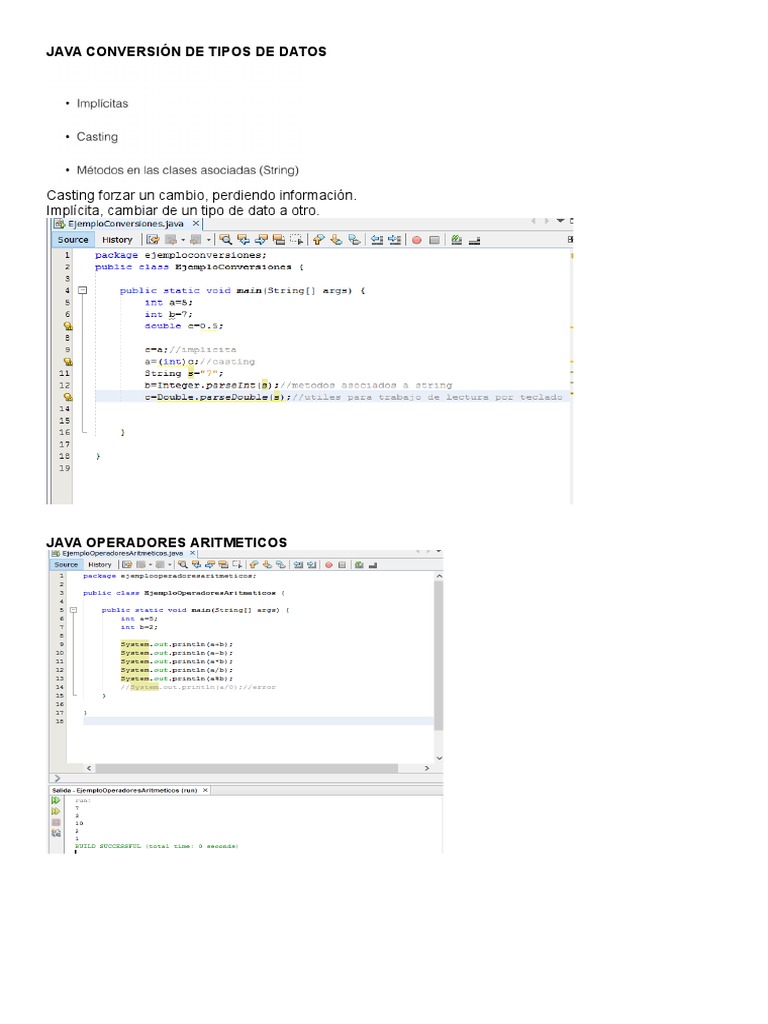The image size is (768, 1024).
Task: Click the Stop Macro Recording icon in upper editor
Action: 434,240
